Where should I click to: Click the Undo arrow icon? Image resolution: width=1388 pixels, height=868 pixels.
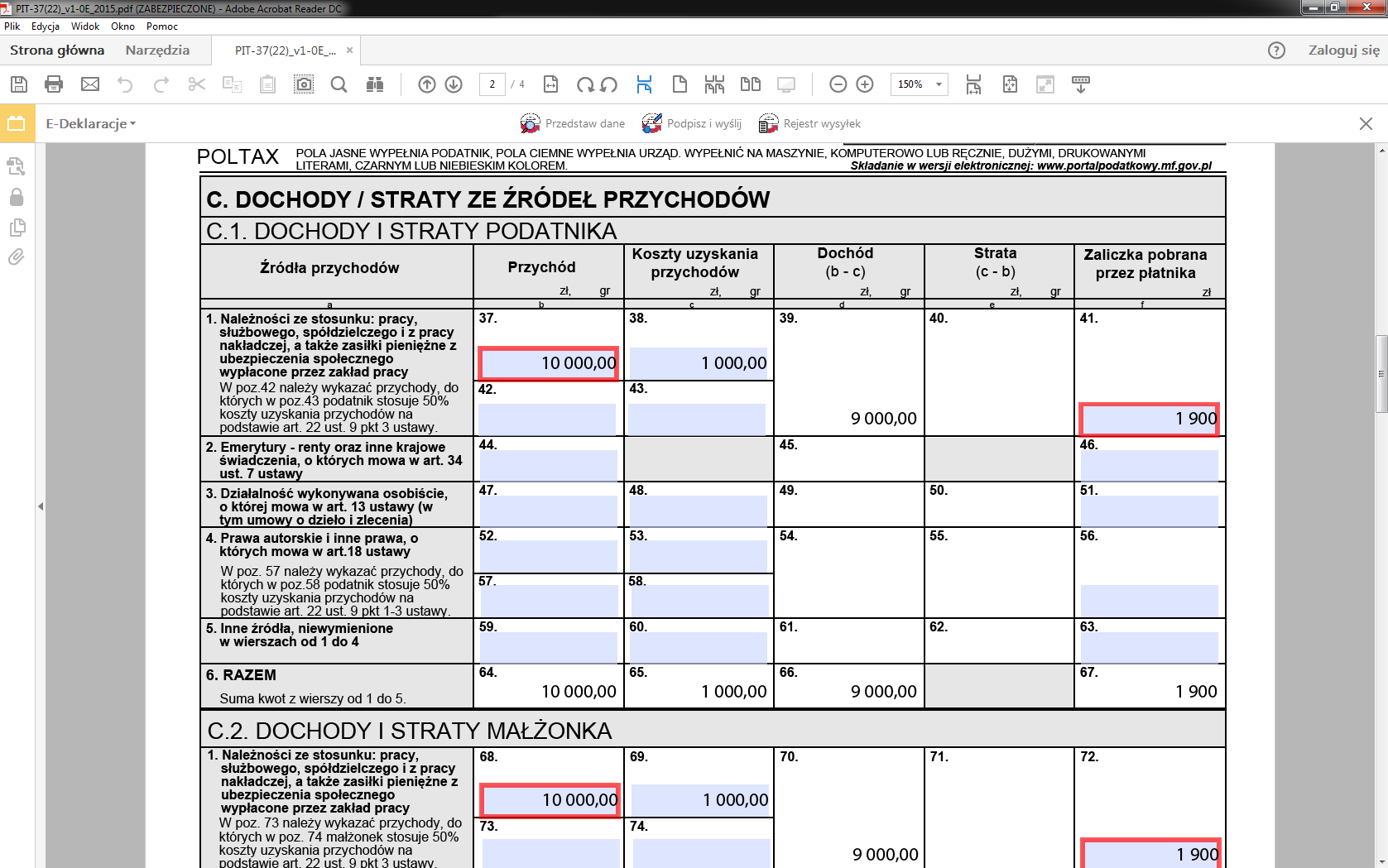(125, 84)
